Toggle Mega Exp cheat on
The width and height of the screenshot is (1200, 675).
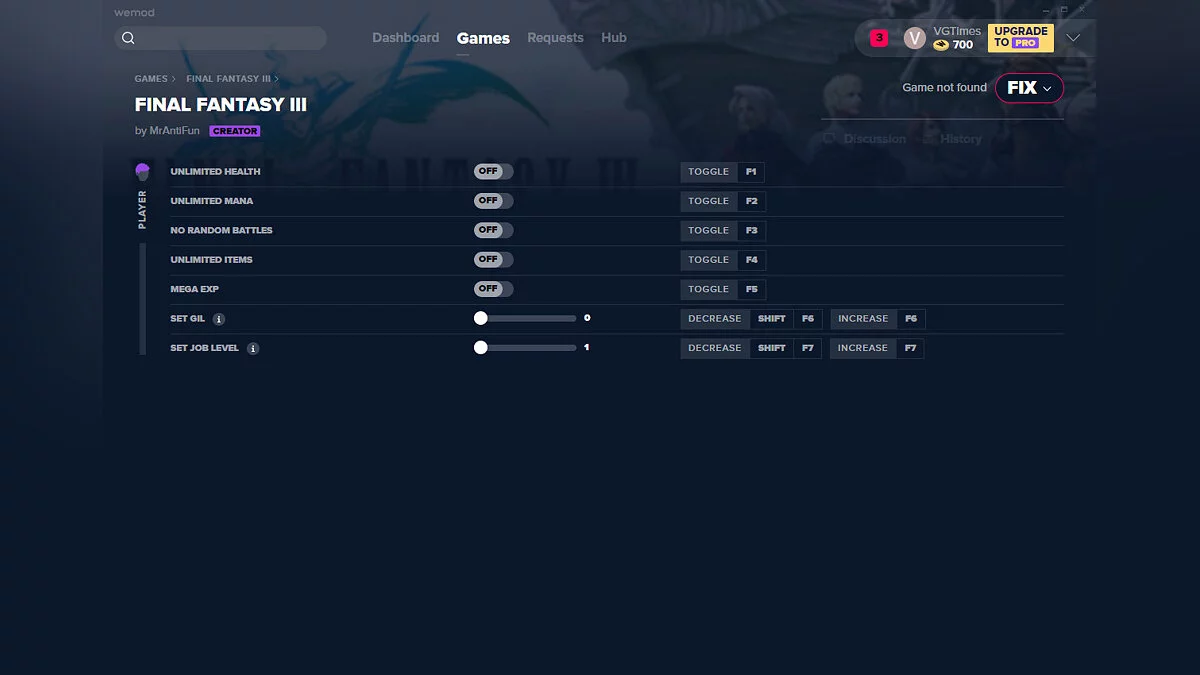(x=493, y=289)
